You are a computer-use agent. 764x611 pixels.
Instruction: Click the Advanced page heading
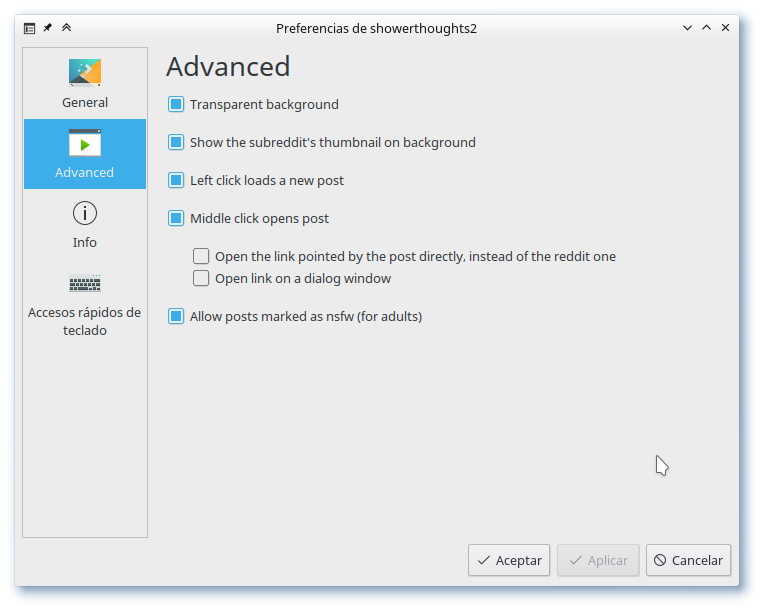pyautogui.click(x=228, y=66)
